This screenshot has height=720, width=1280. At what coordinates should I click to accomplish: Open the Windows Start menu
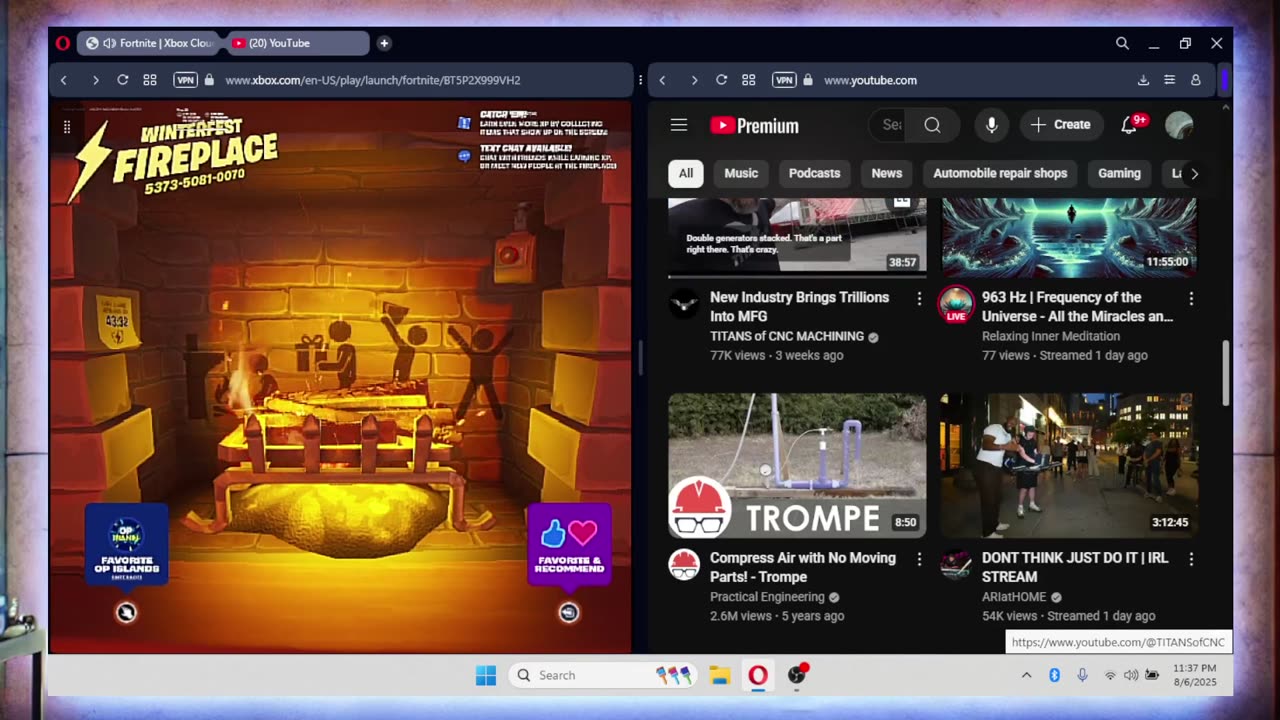486,675
